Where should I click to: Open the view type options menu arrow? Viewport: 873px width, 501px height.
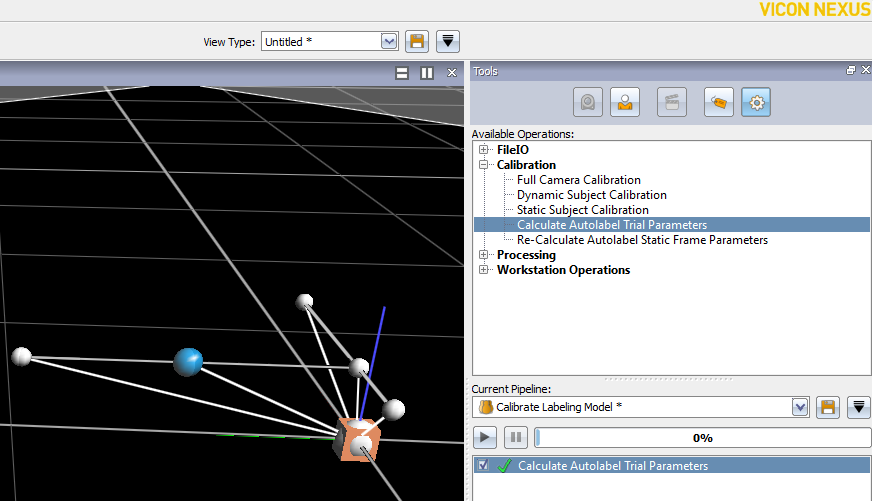[x=448, y=42]
